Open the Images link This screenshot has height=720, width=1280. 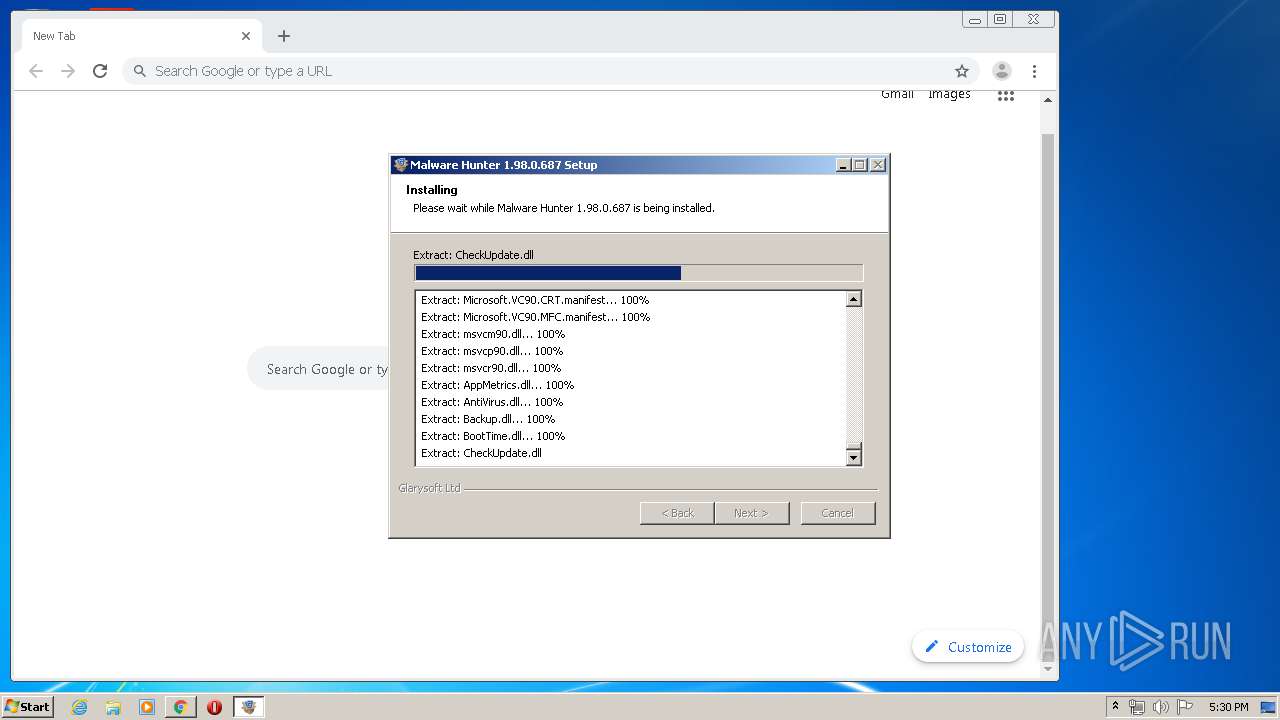click(x=949, y=94)
